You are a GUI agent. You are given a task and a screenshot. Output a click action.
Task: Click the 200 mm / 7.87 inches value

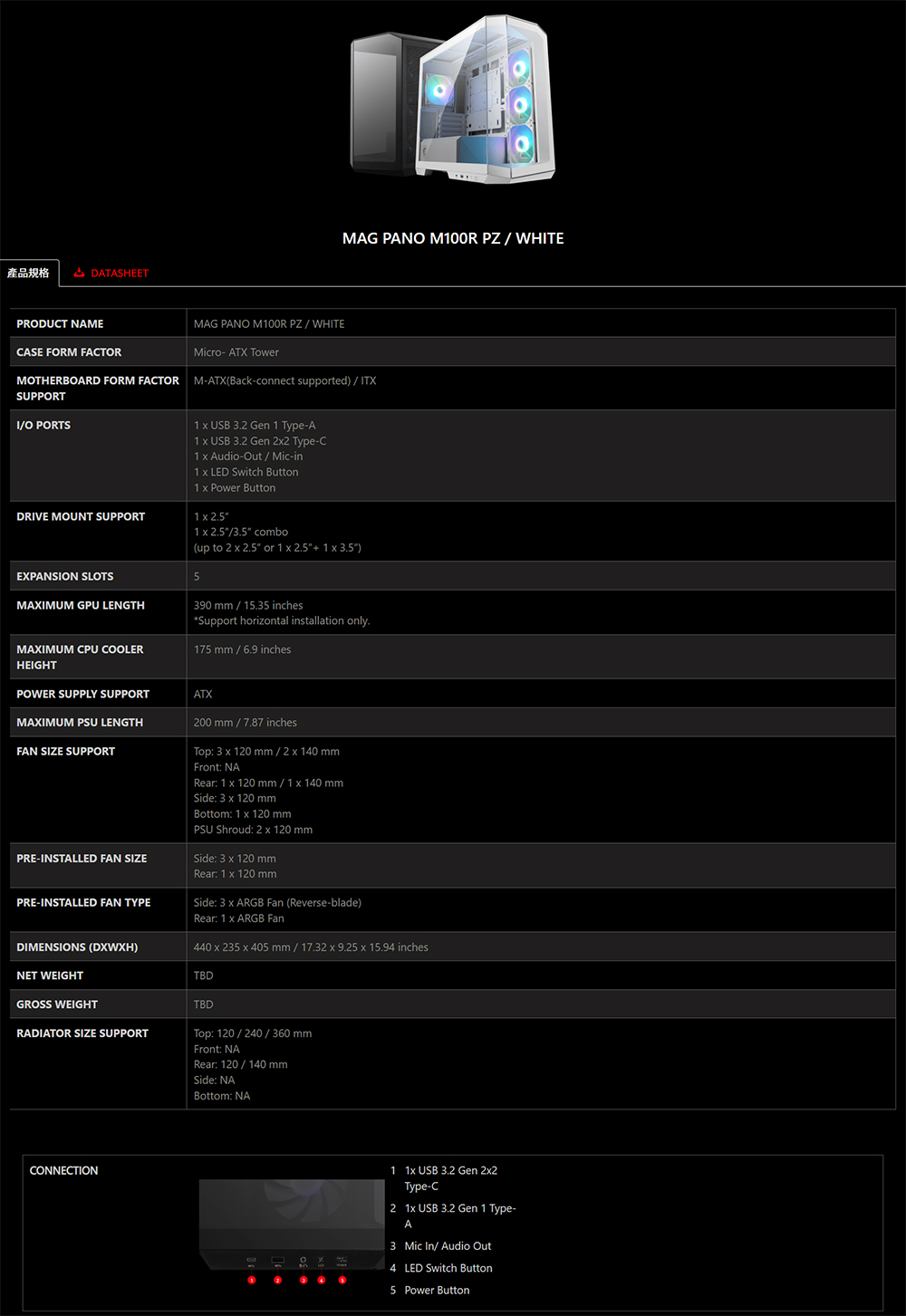click(246, 723)
